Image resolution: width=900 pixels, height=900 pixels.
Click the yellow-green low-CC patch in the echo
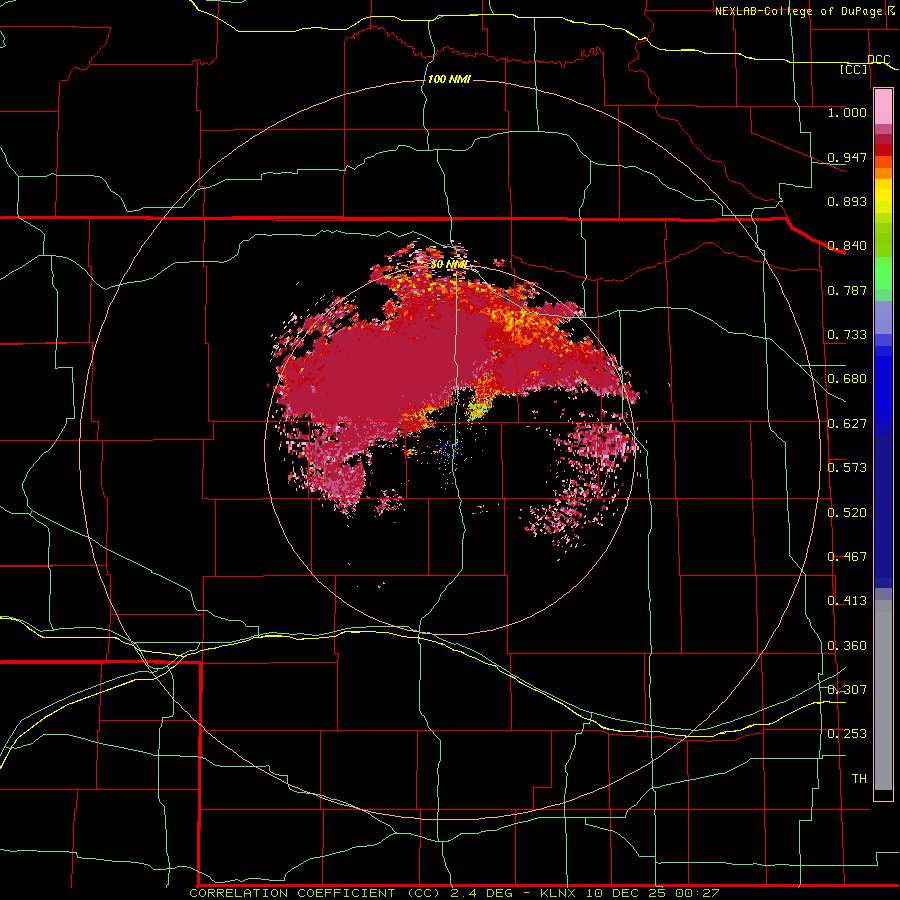tap(477, 410)
